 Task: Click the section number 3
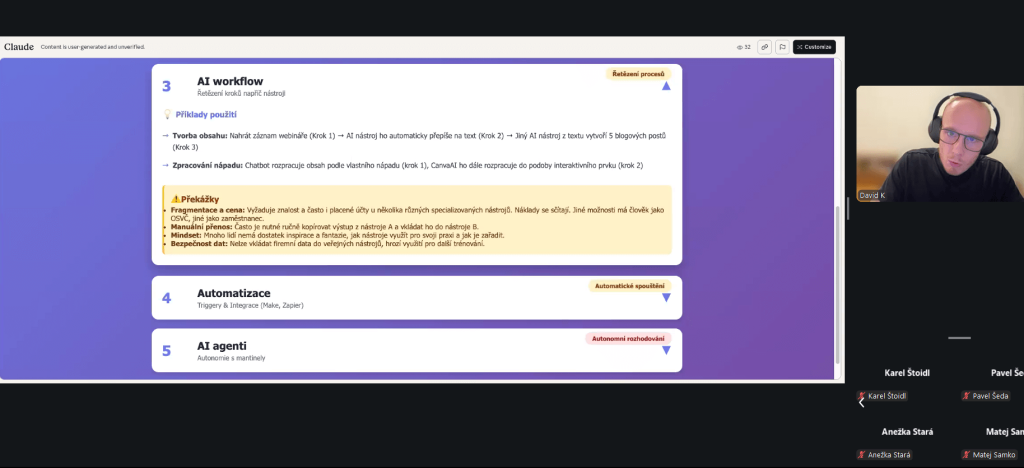click(166, 87)
